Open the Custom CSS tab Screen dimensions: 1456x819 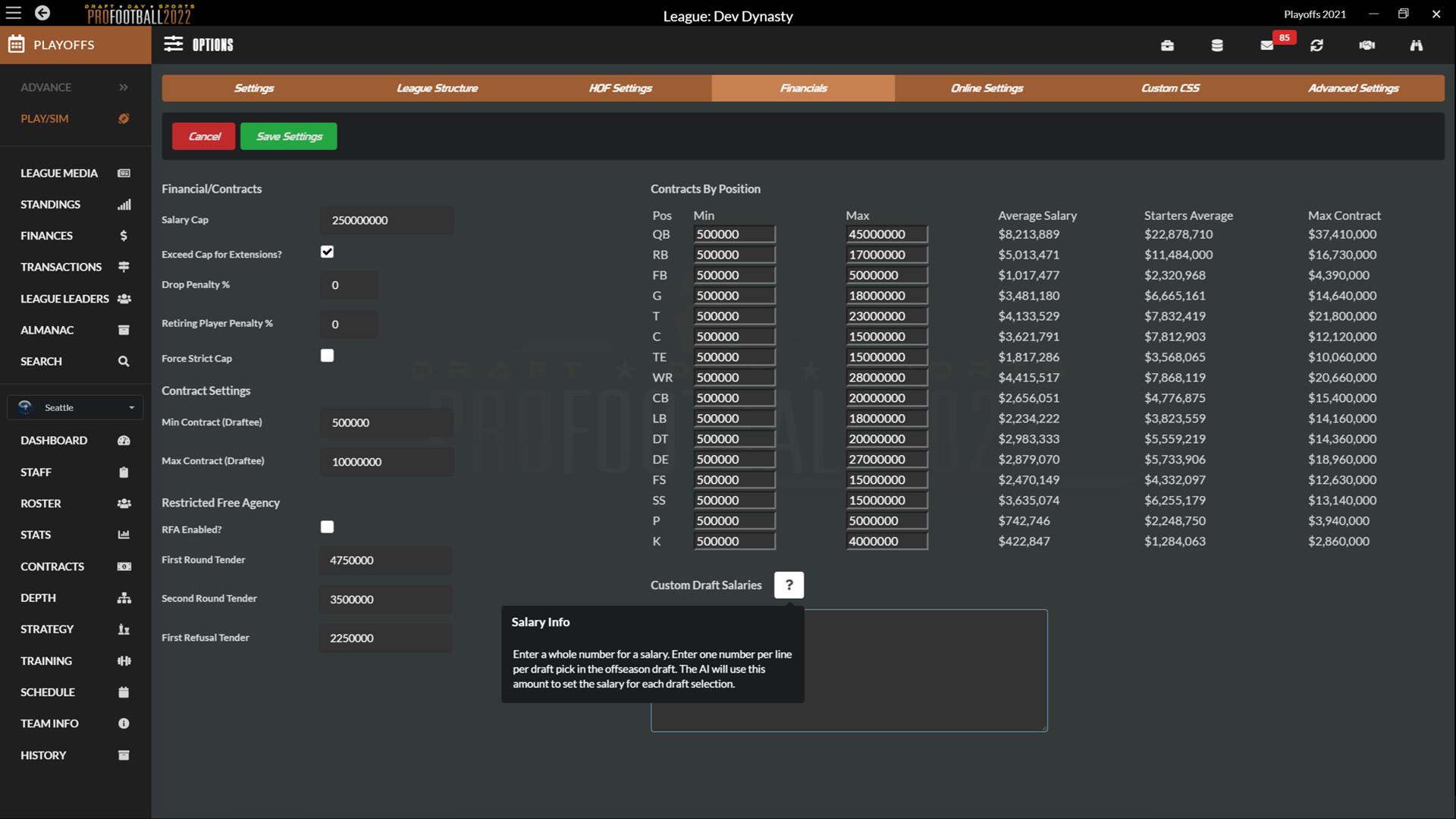[x=1170, y=88]
